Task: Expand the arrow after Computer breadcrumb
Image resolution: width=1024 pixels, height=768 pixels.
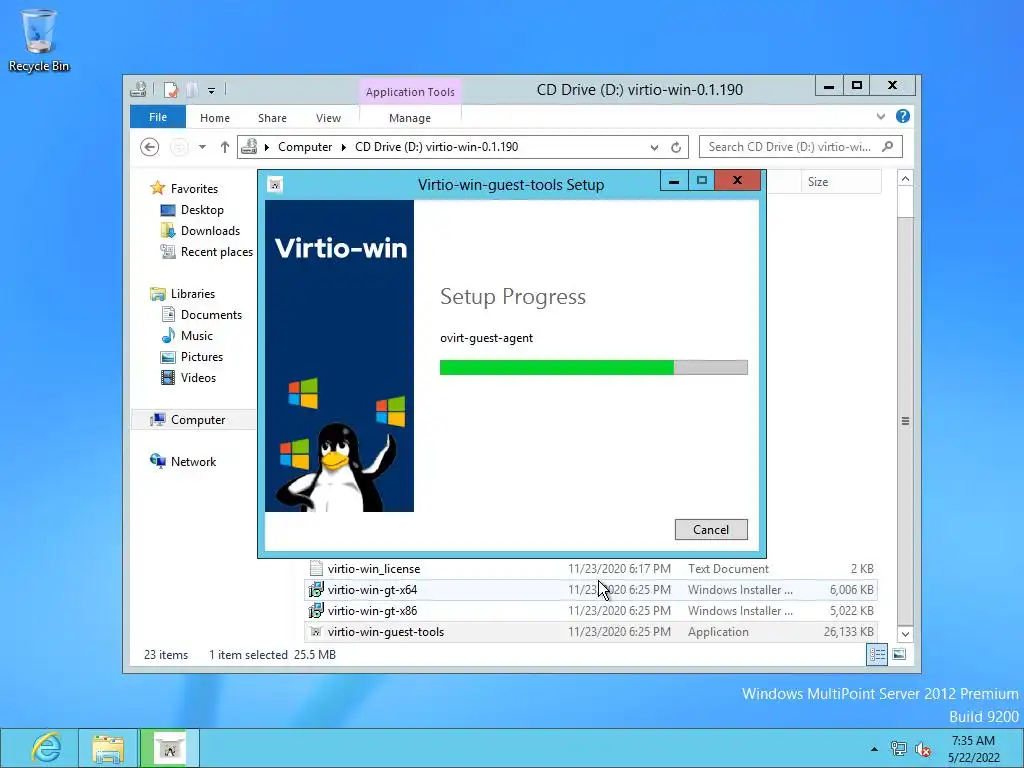Action: tap(344, 147)
